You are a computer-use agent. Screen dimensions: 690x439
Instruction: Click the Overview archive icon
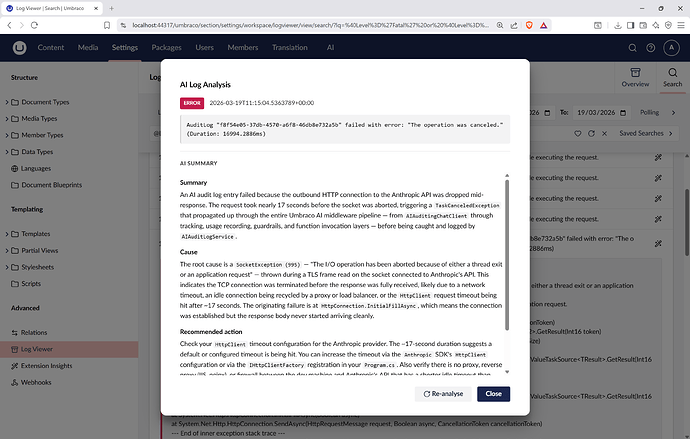[635, 73]
